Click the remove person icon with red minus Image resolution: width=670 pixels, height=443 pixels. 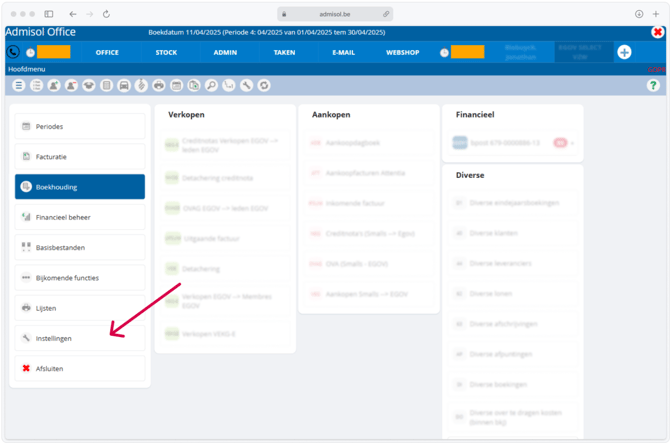pos(71,85)
